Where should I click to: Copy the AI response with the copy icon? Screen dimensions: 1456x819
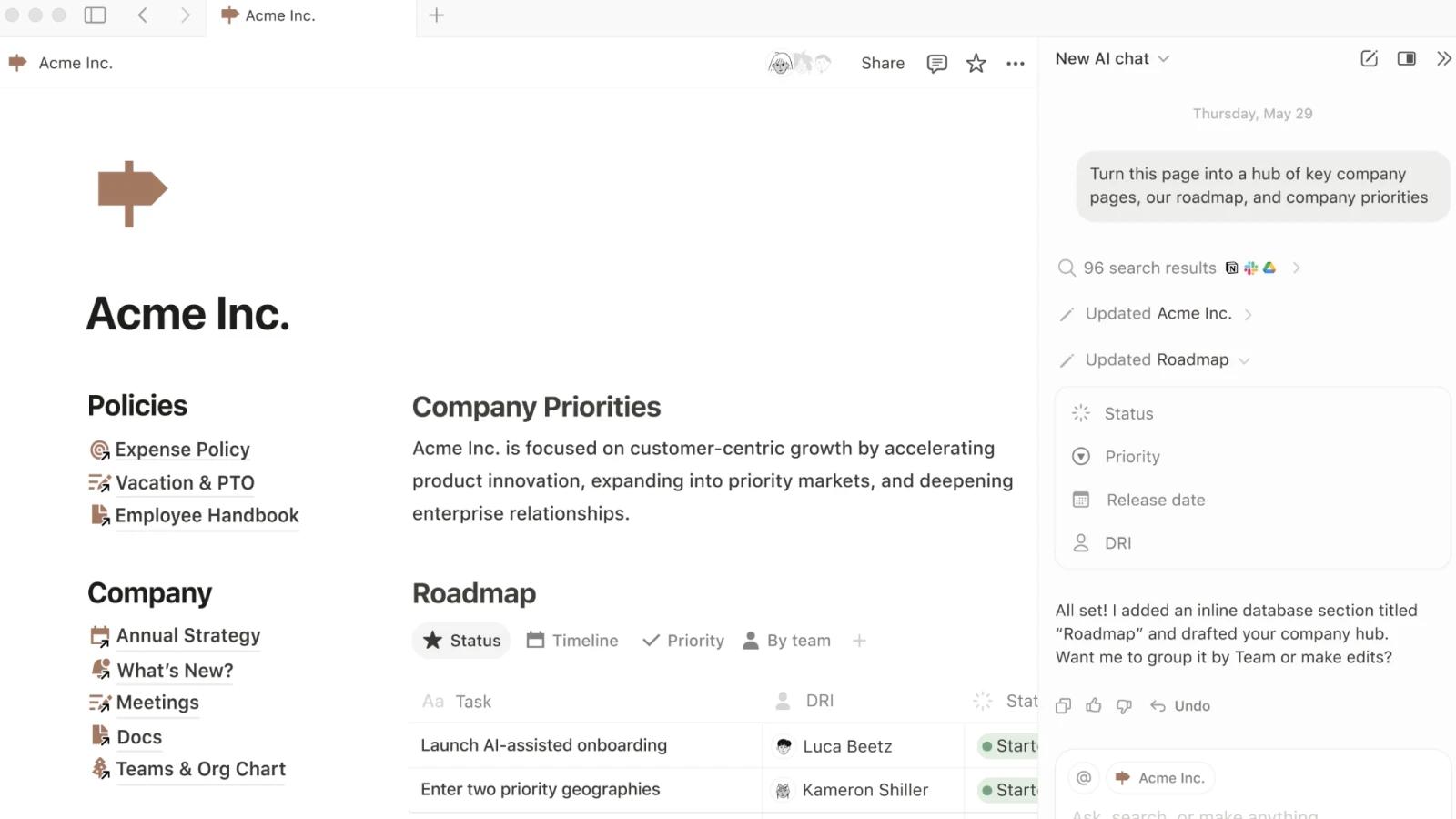(x=1063, y=705)
